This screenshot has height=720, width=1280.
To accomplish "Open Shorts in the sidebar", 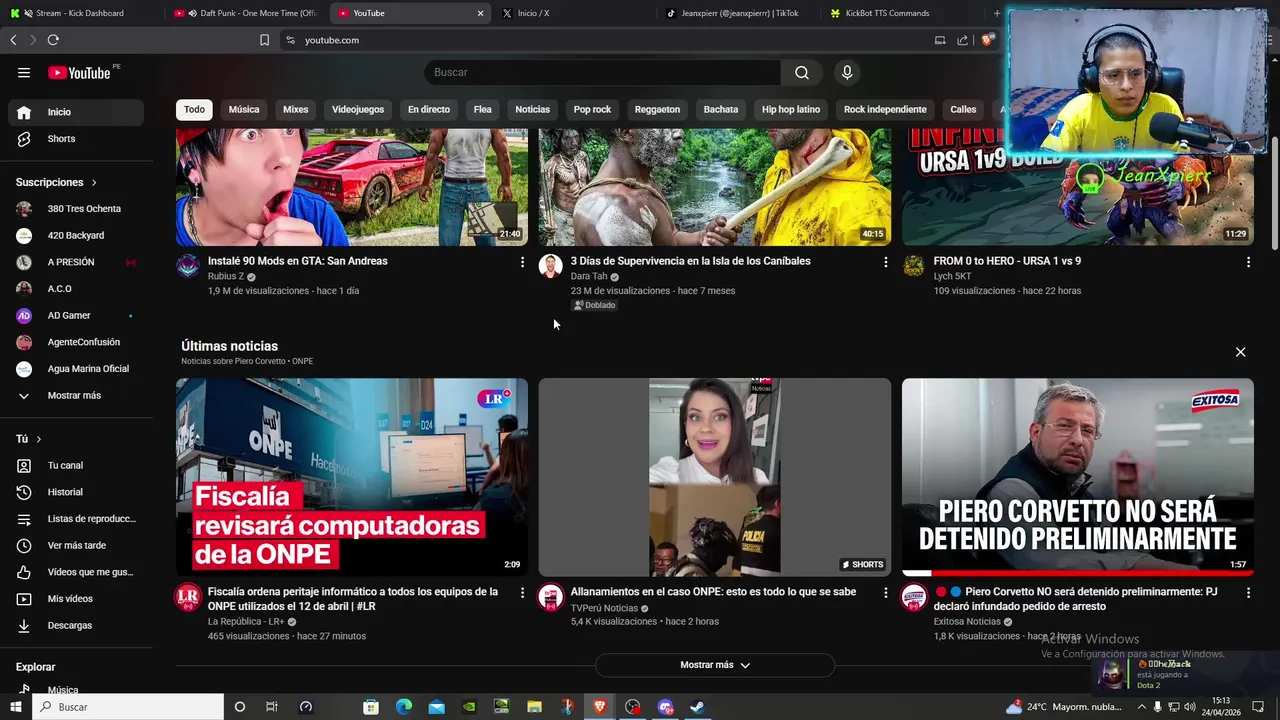I will click(76, 139).
